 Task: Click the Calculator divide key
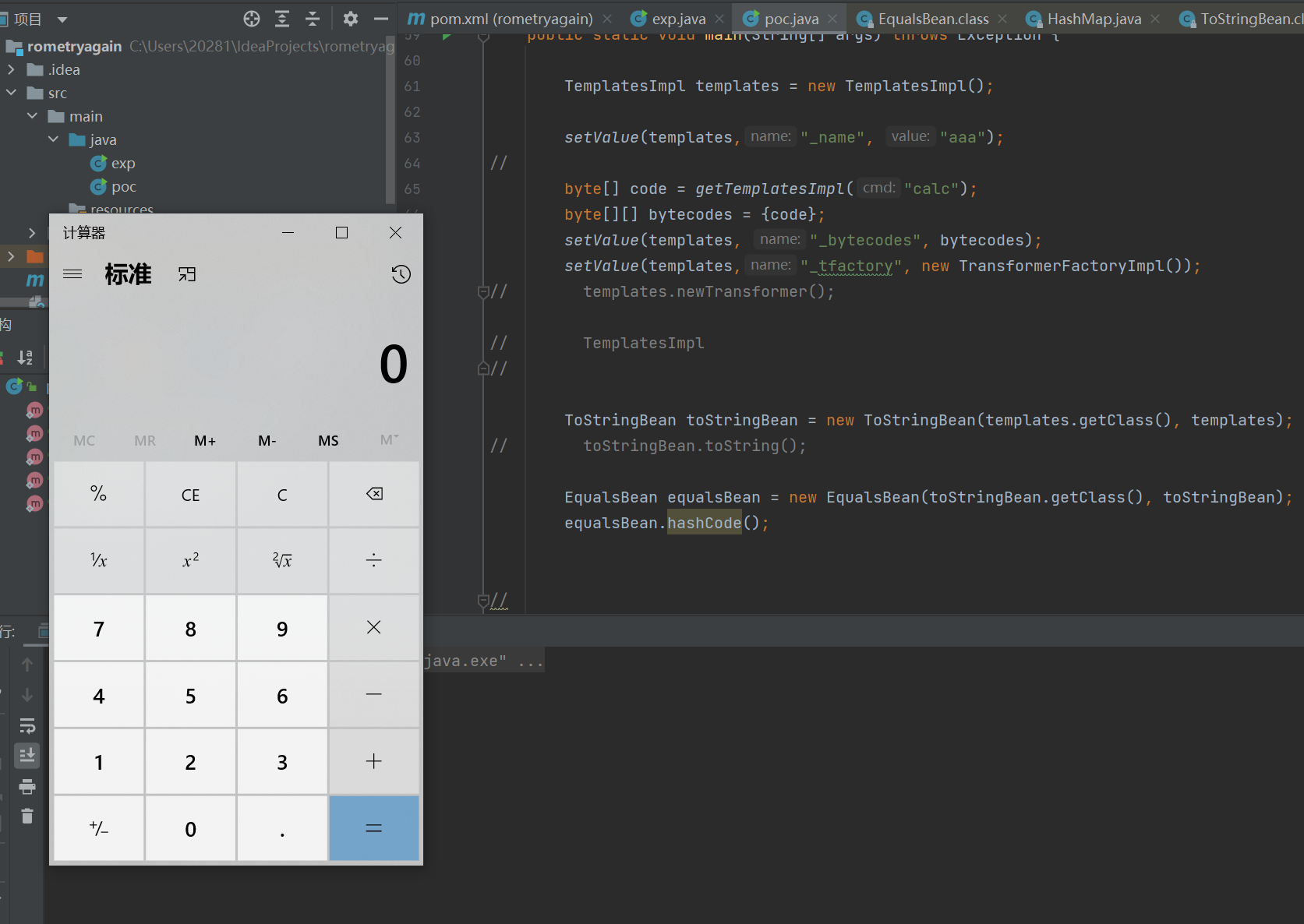tap(374, 560)
